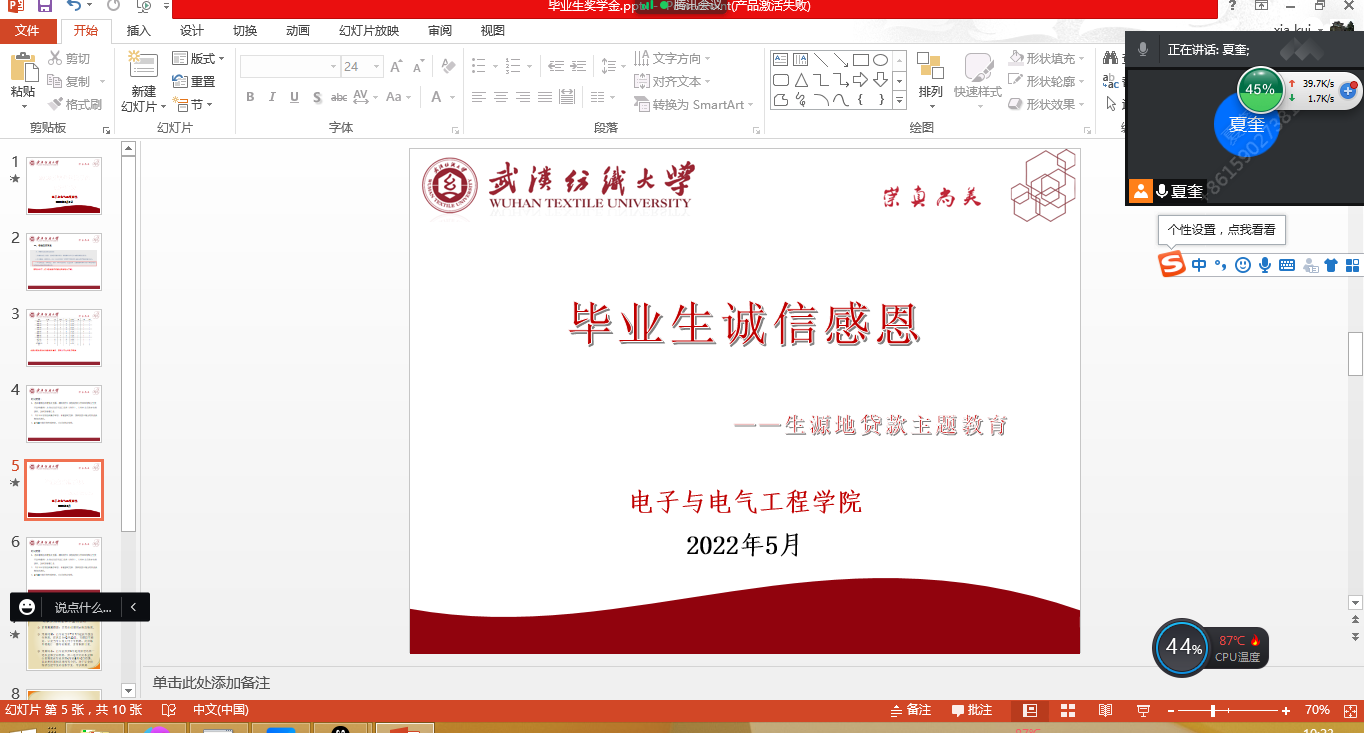Click the zoom slider handle in status bar
This screenshot has width=1364, height=733.
[1213, 710]
